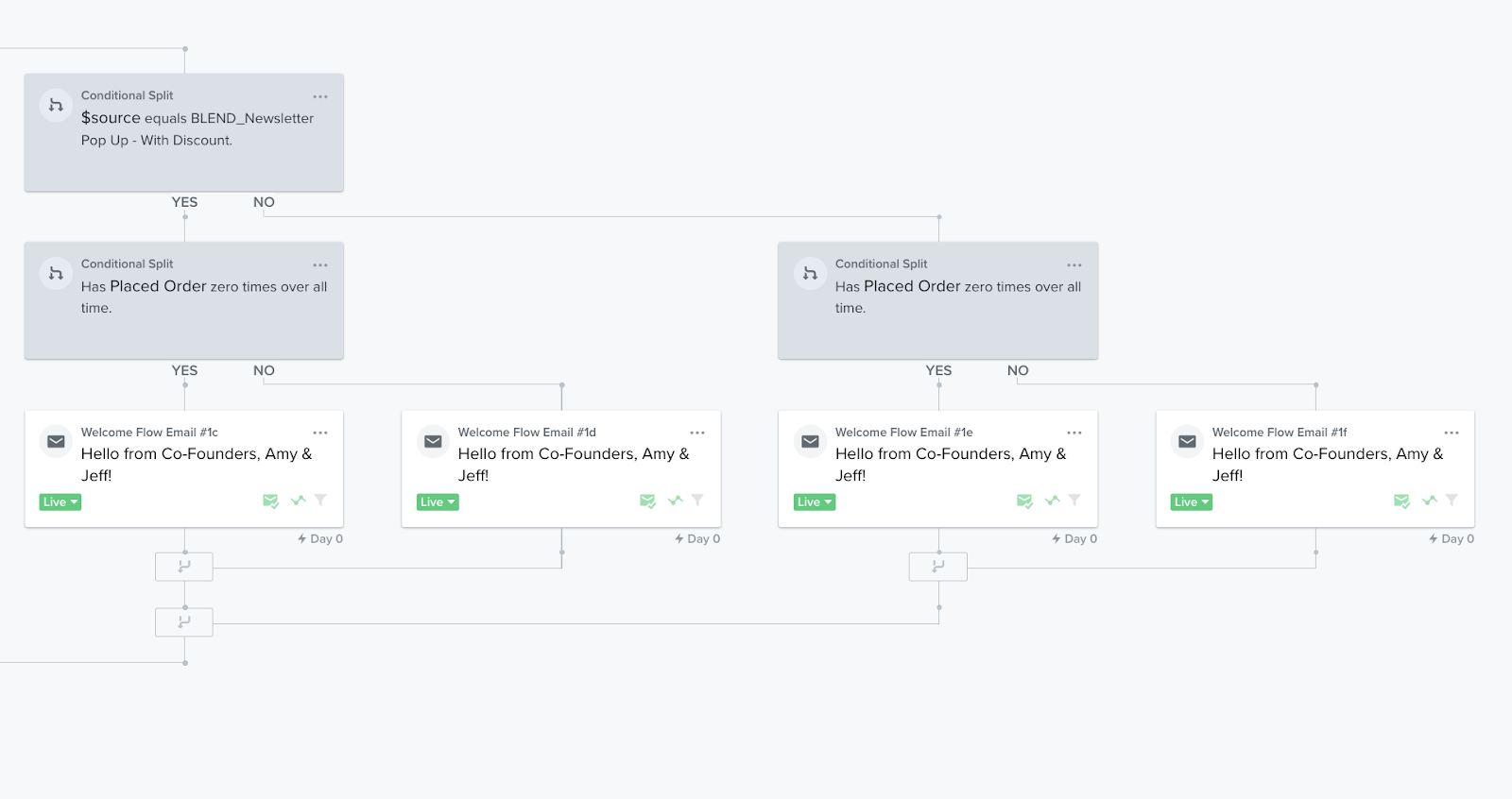Click the smart sending icon on Email #1f
1512x799 pixels.
1401,501
